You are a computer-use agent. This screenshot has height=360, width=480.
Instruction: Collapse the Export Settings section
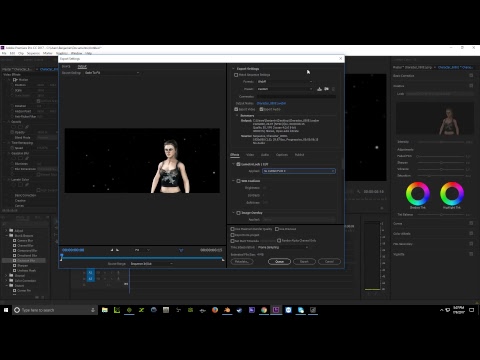233,69
